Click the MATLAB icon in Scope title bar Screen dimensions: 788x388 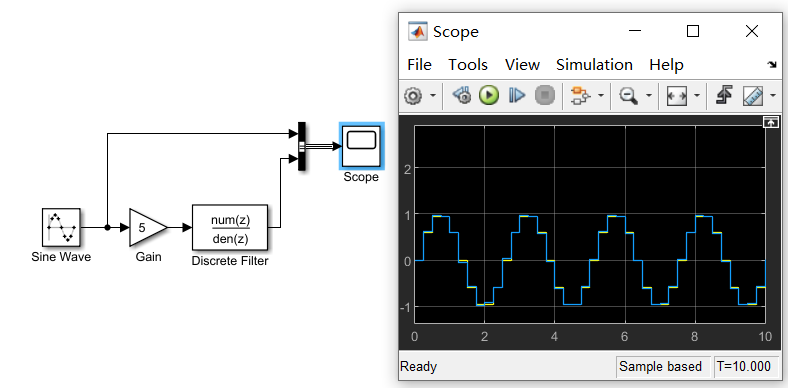coord(417,31)
